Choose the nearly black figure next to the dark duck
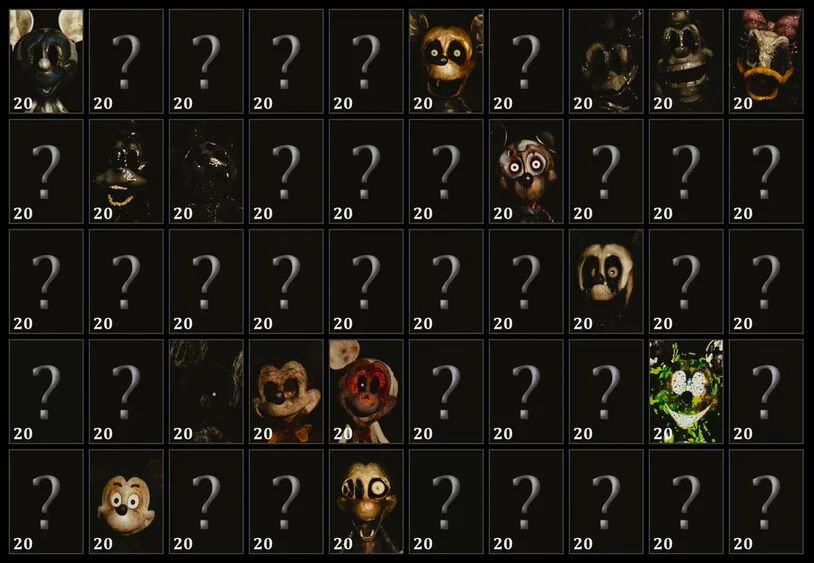Image resolution: width=814 pixels, height=563 pixels. click(x=206, y=171)
